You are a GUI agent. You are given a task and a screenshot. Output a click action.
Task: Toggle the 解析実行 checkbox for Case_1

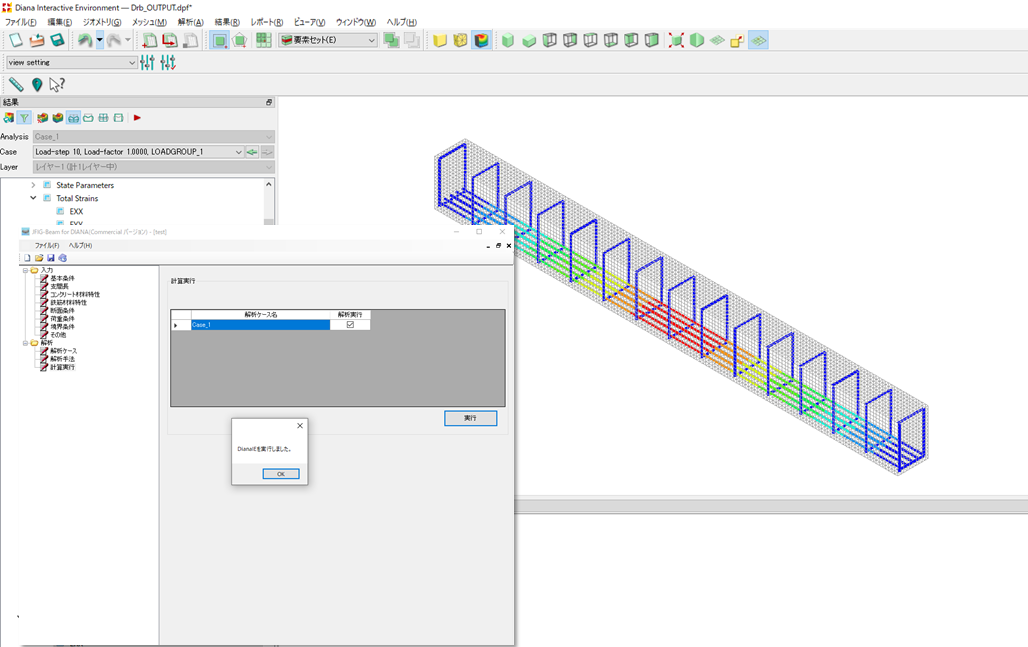350,325
